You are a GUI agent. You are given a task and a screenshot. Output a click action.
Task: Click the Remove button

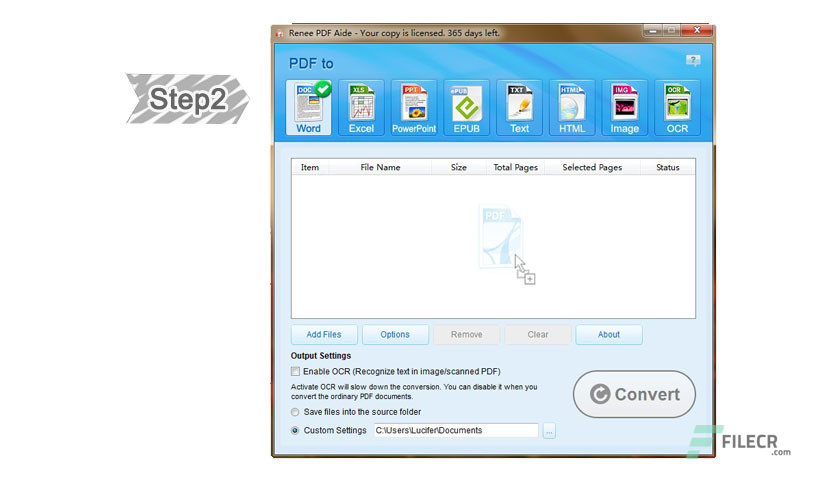click(467, 335)
